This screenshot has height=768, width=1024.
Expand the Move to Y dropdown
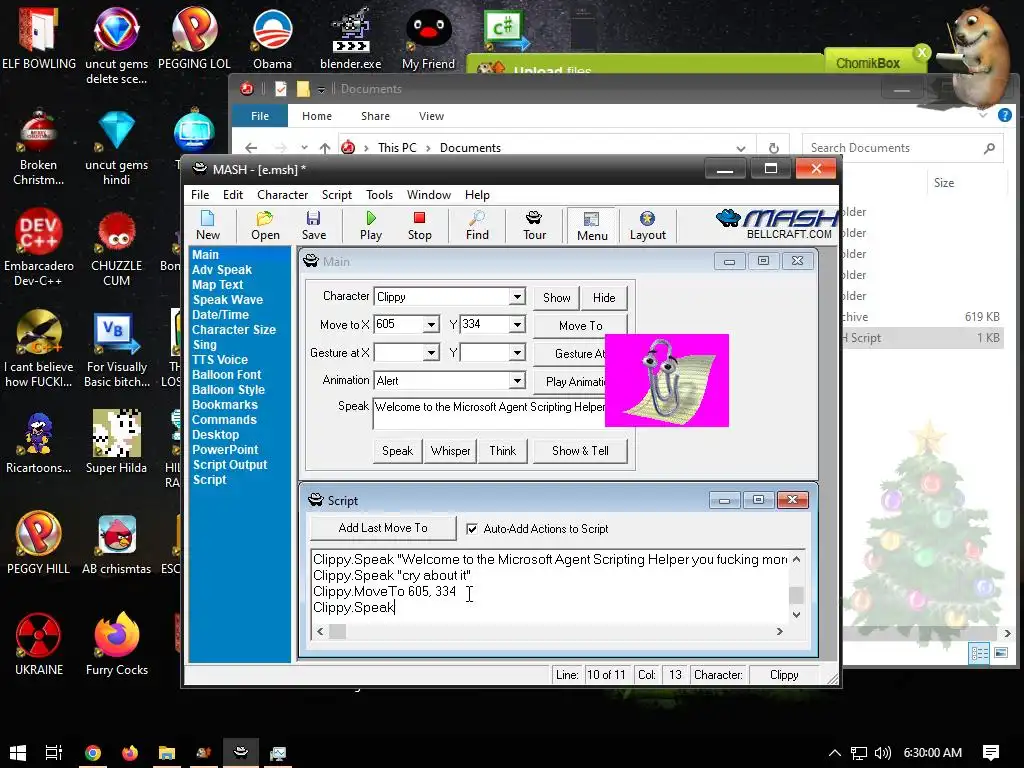point(517,325)
